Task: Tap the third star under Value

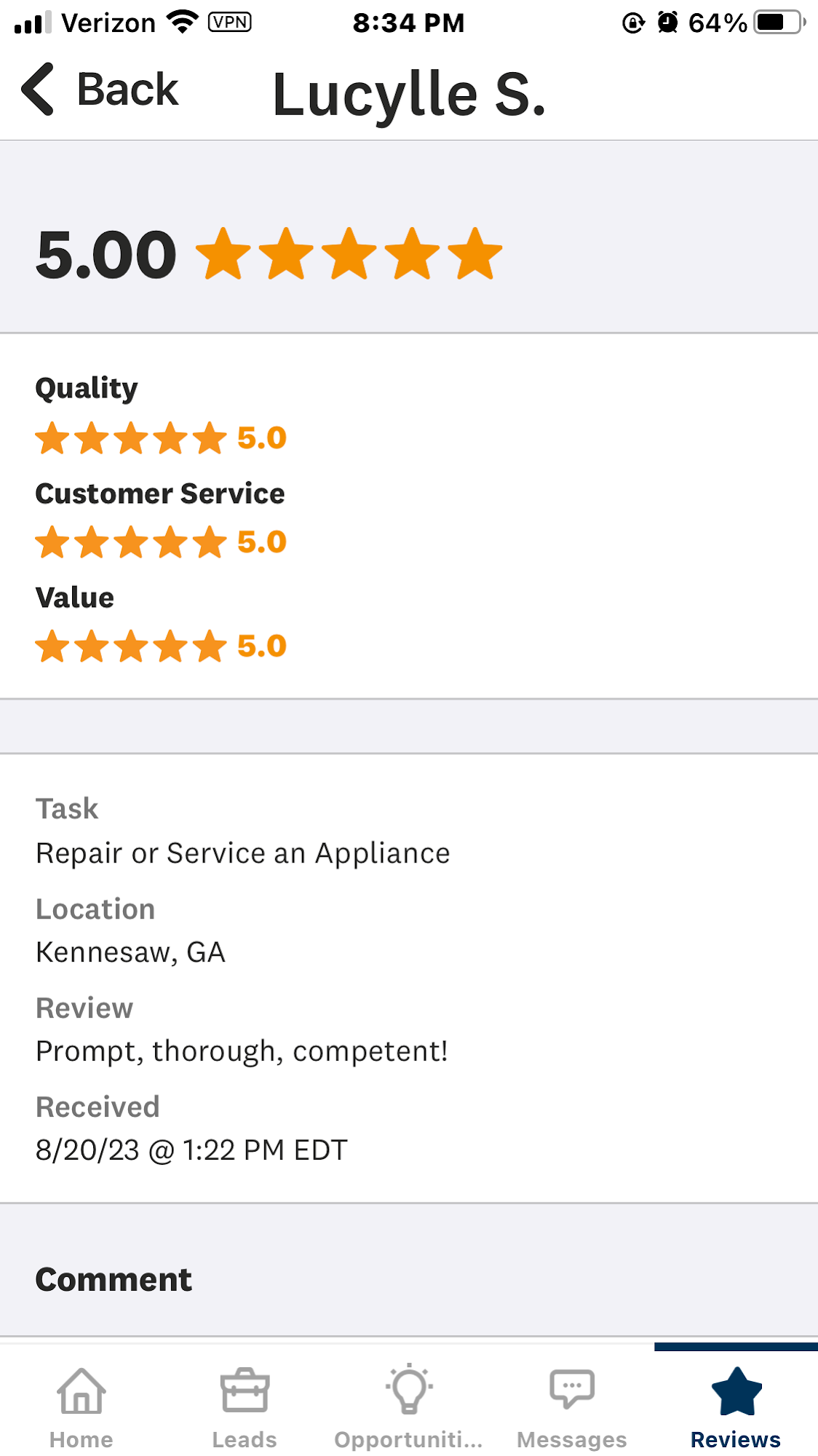Action: pos(131,645)
